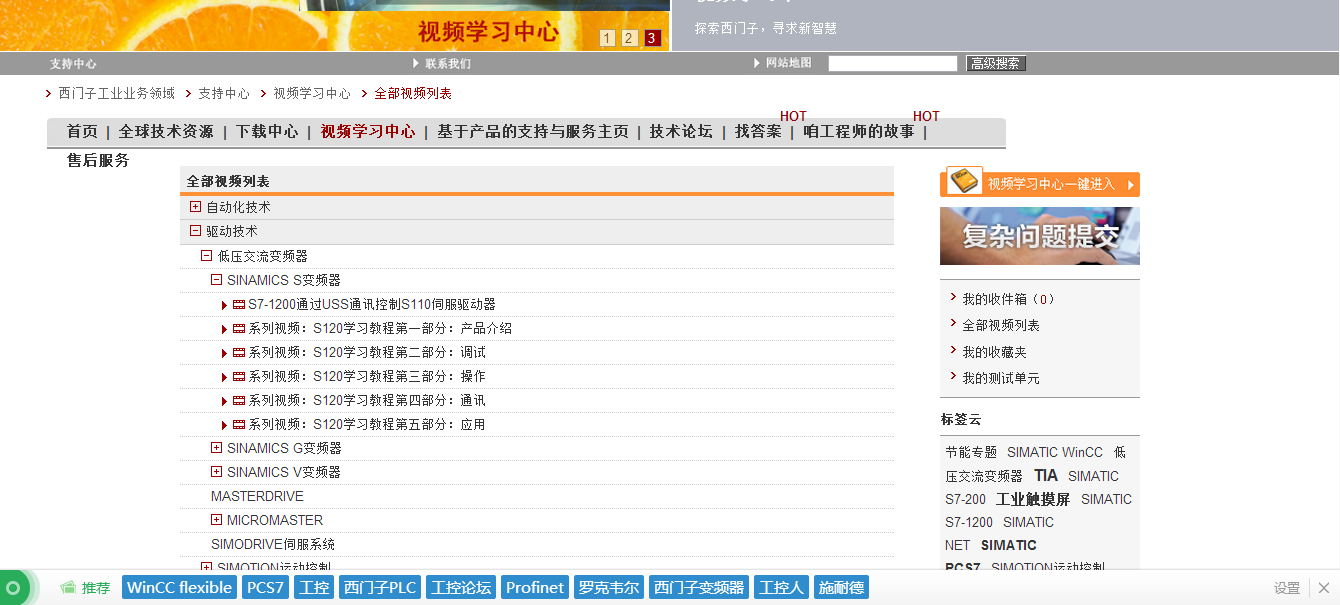This screenshot has height=605, width=1340.
Task: Click video icon beside S120学习教程第四部分：通讯
Action: 239,401
